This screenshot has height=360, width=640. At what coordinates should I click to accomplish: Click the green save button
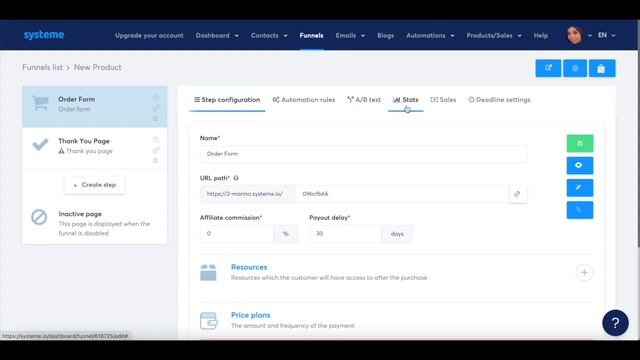(x=580, y=143)
